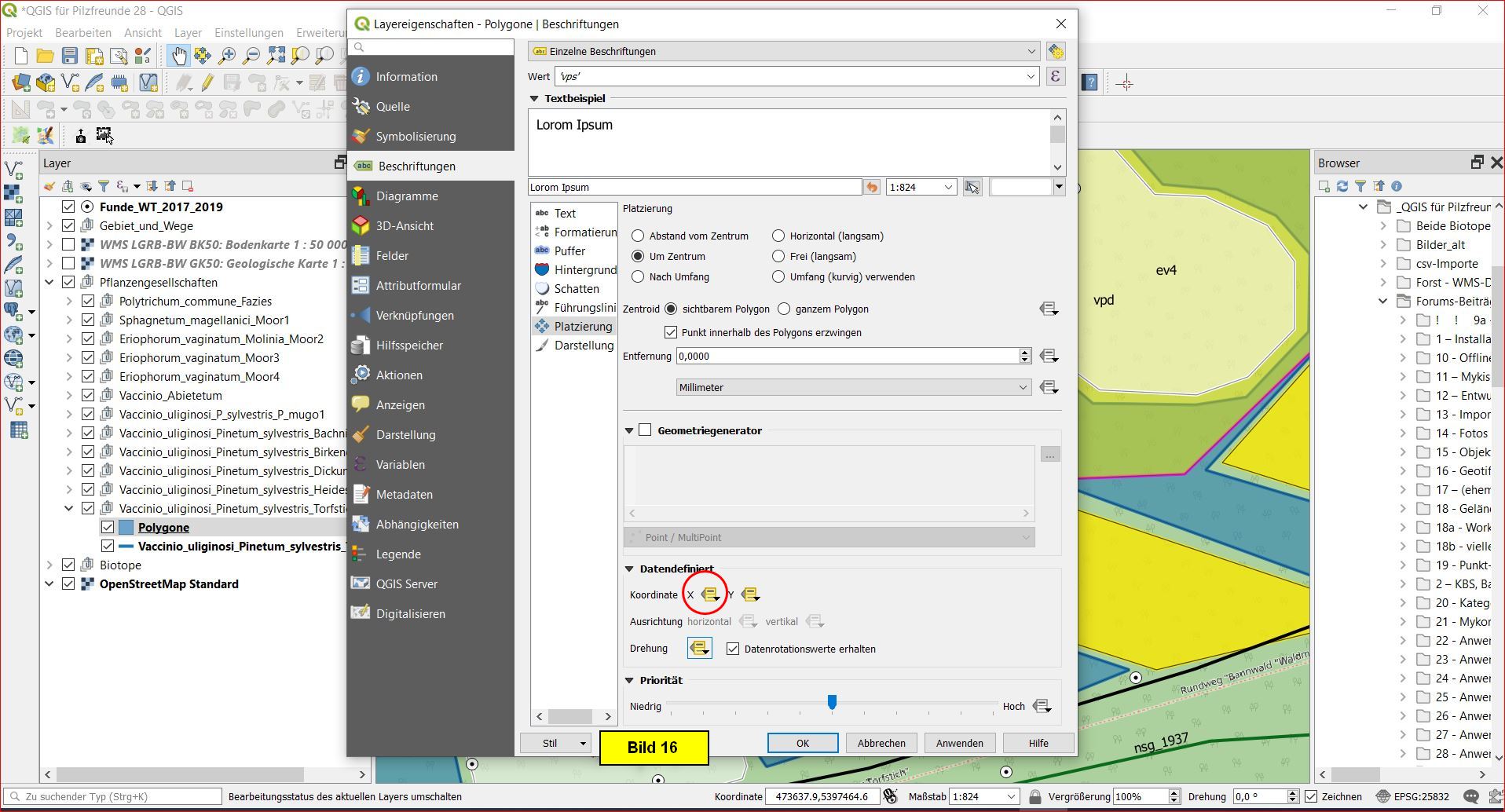Click the Save Project toolbar icon
This screenshot has width=1505, height=812.
click(x=70, y=56)
